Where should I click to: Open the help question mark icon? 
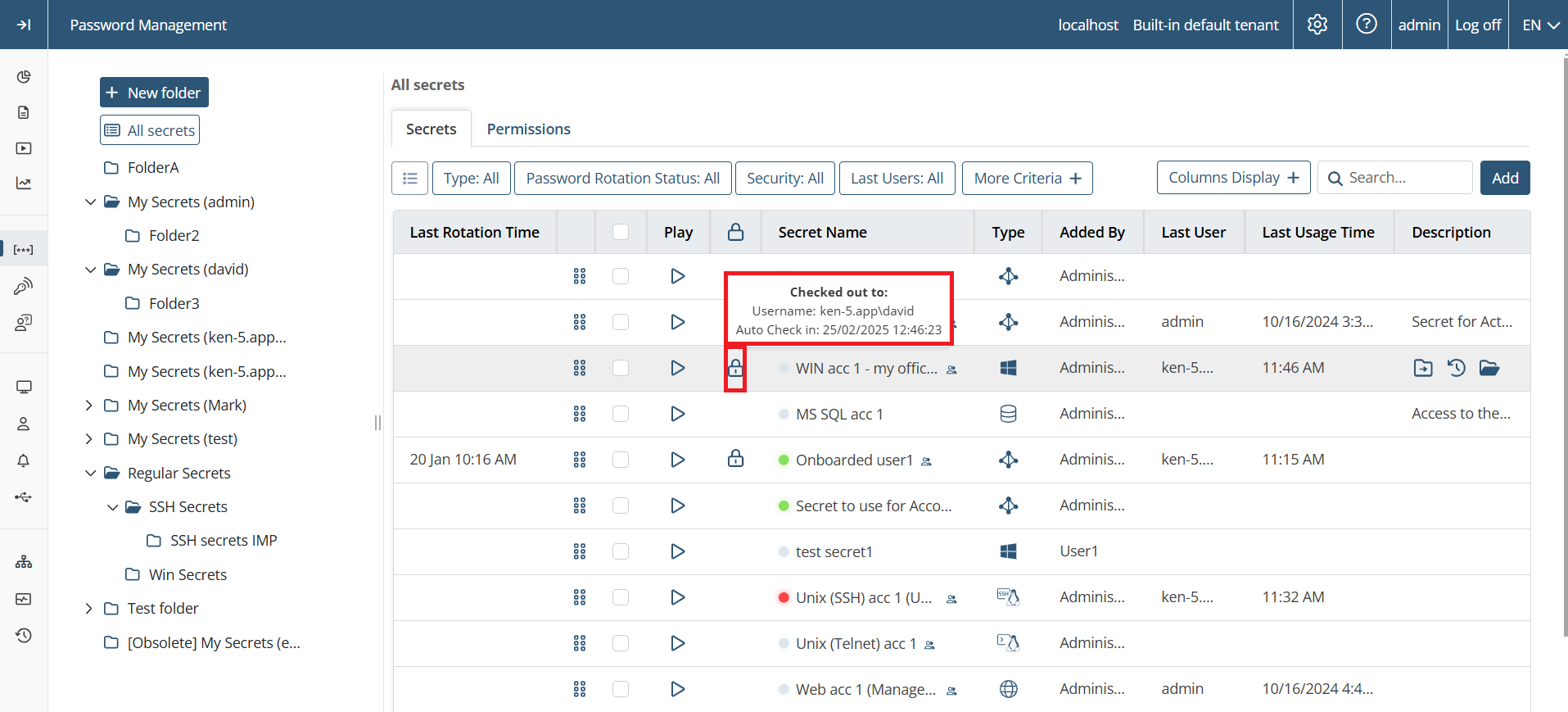point(1367,25)
